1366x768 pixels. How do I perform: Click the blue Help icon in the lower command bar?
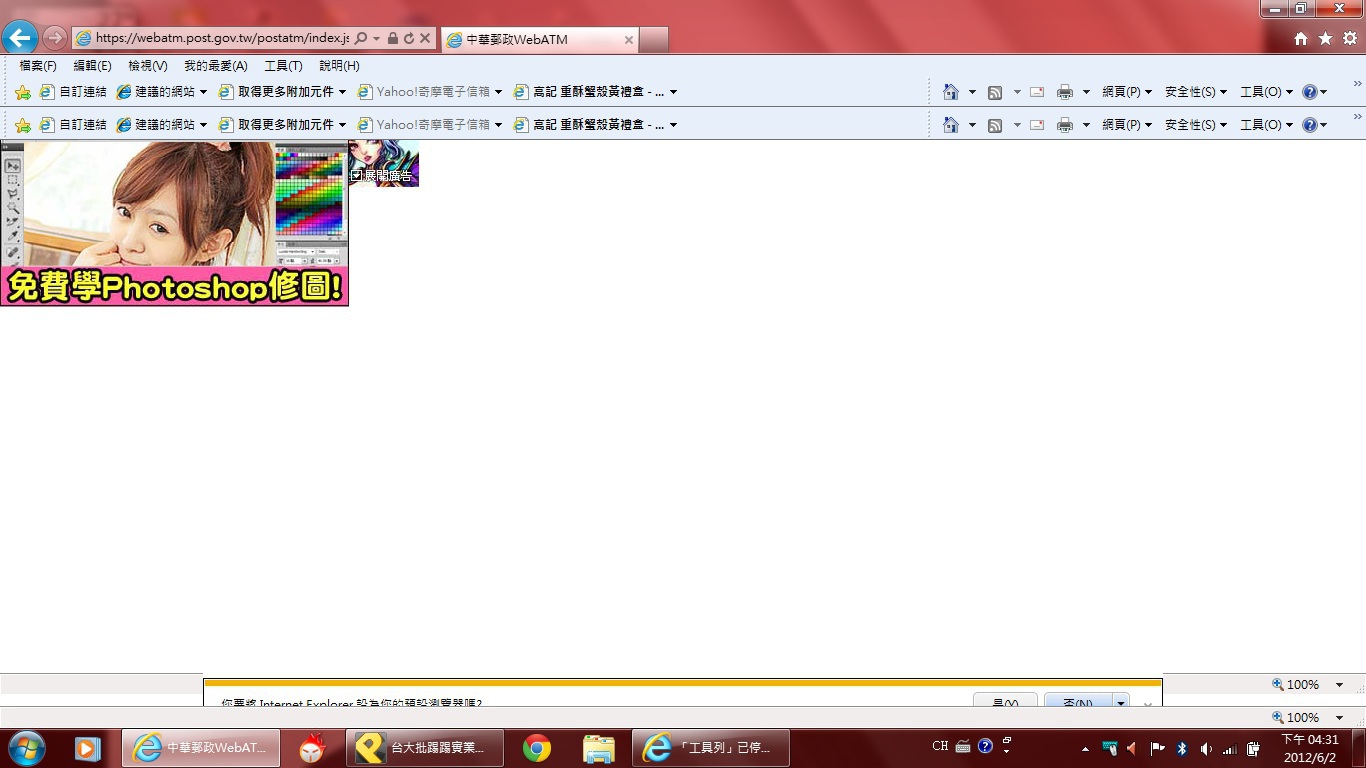(1310, 125)
